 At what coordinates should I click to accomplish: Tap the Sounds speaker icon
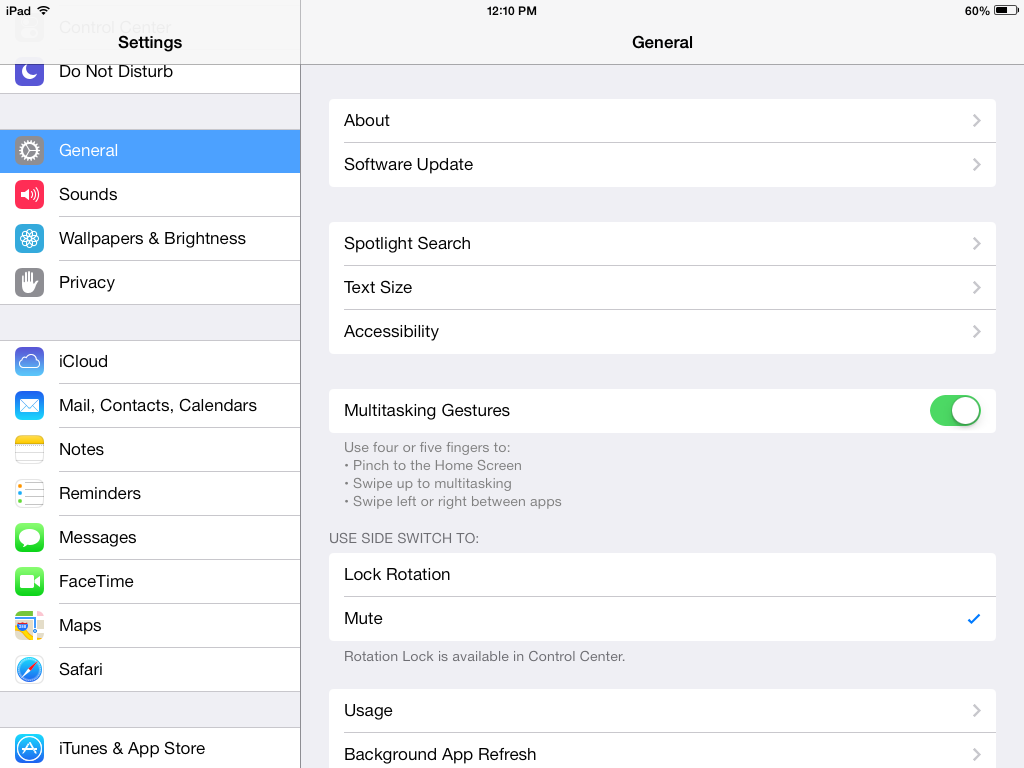coord(29,195)
